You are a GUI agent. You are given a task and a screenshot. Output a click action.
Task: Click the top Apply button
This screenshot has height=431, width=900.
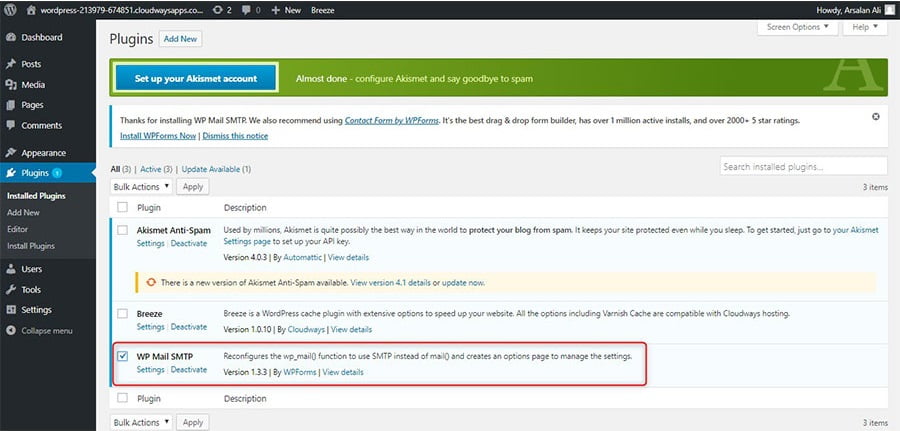point(193,187)
